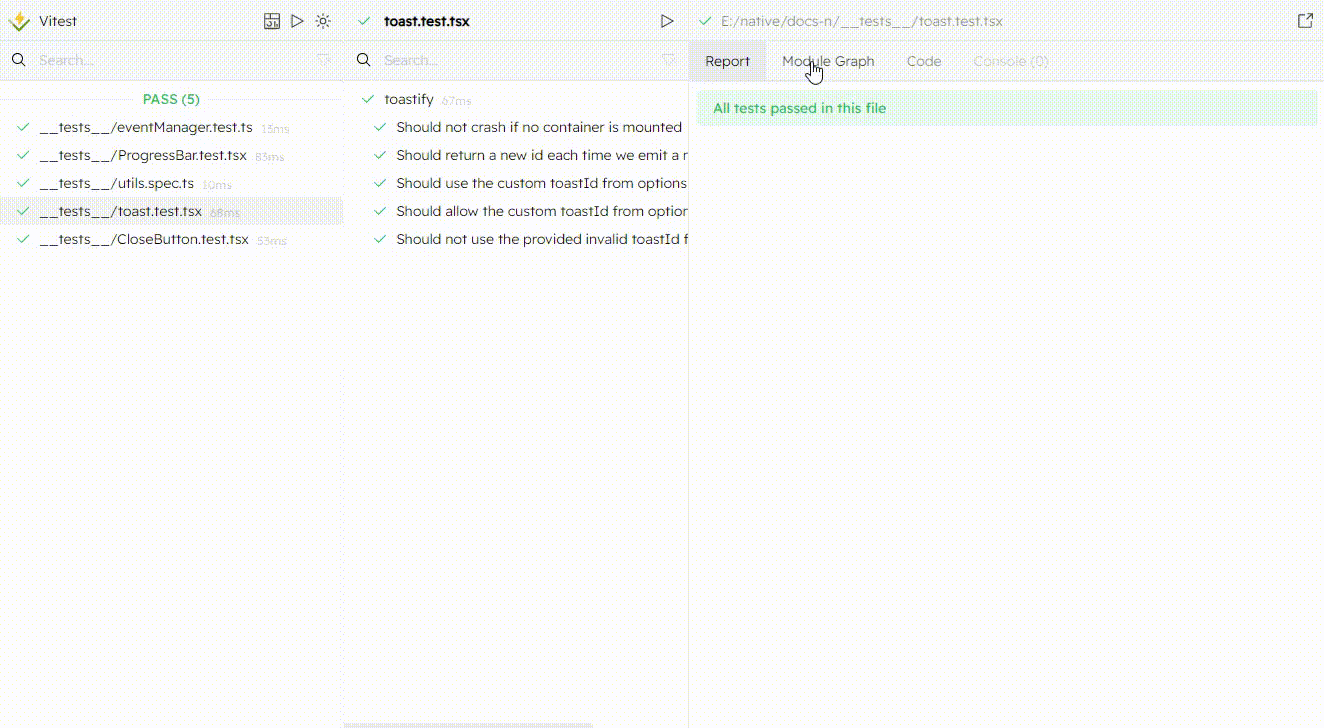
Task: Click the Vitest logo icon
Action: pos(19,21)
